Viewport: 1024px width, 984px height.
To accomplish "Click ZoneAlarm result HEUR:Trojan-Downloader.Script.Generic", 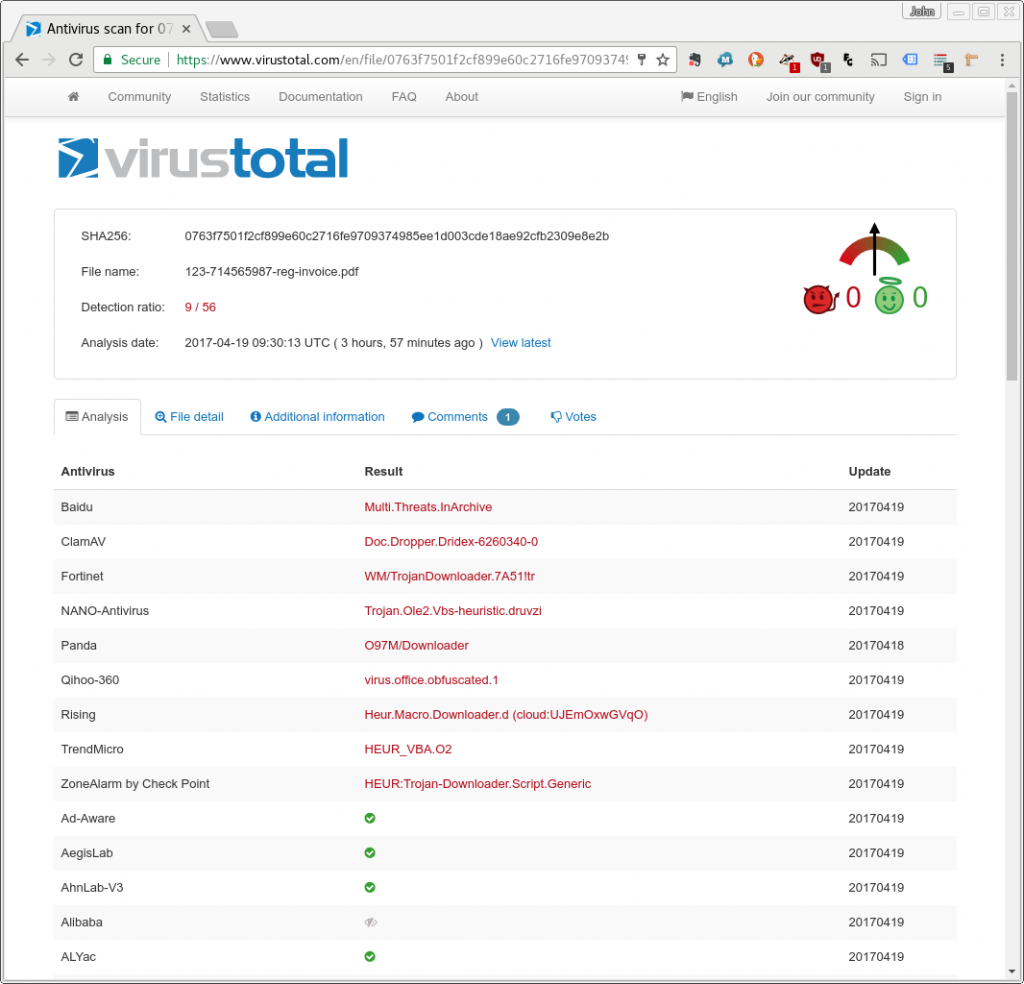I will [x=477, y=784].
